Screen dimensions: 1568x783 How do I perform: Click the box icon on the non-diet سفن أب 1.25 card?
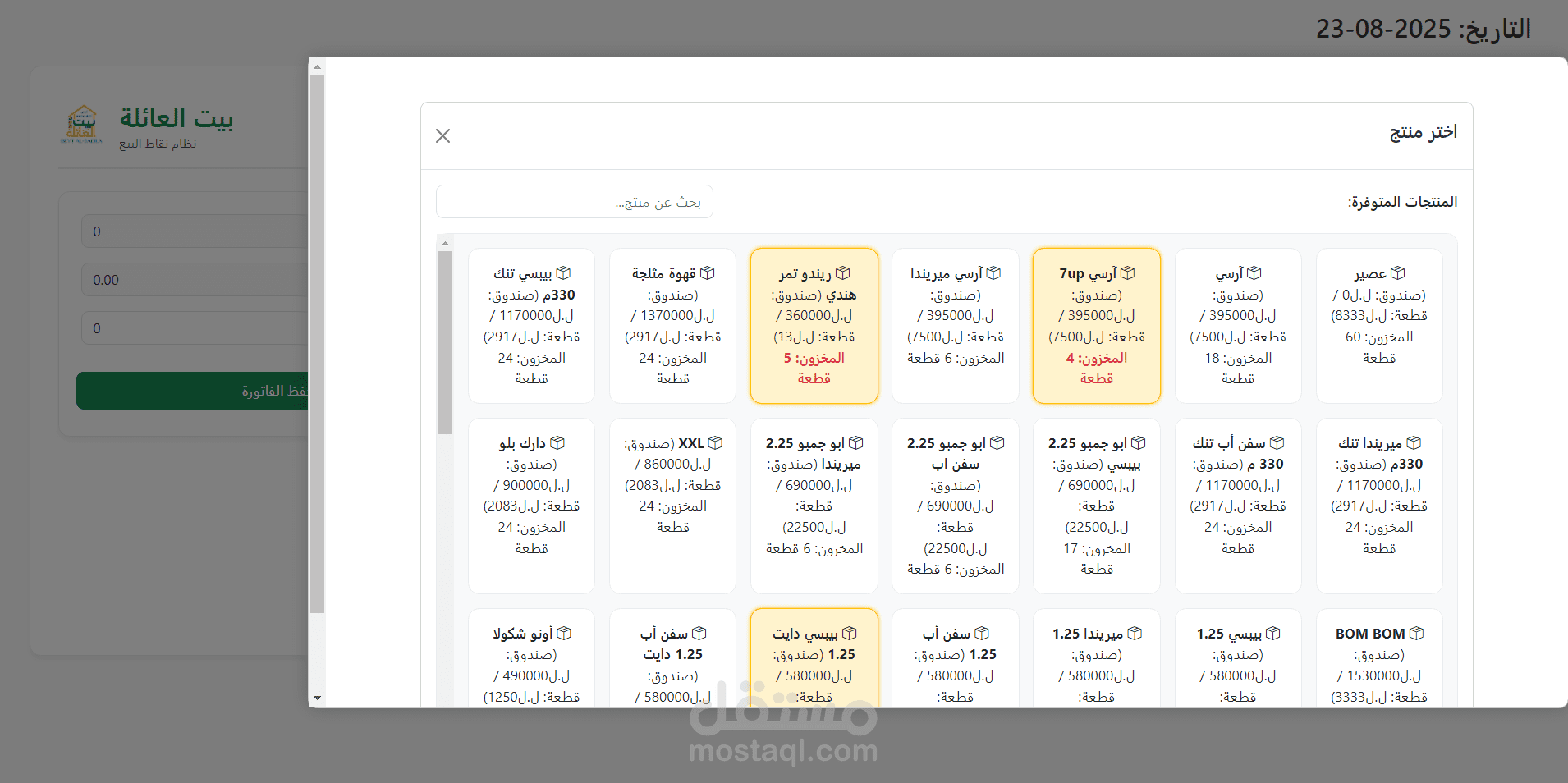point(982,634)
